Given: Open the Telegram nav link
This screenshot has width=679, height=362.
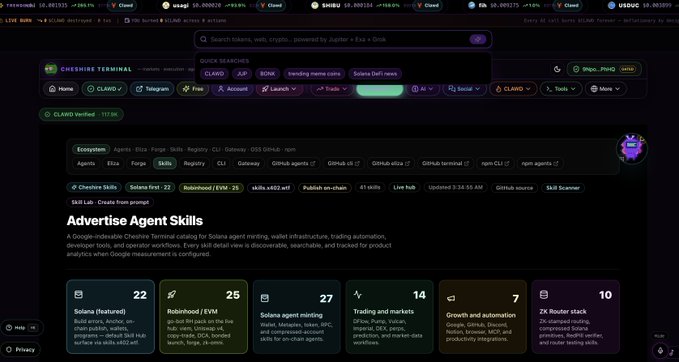Looking at the screenshot, I should [152, 89].
